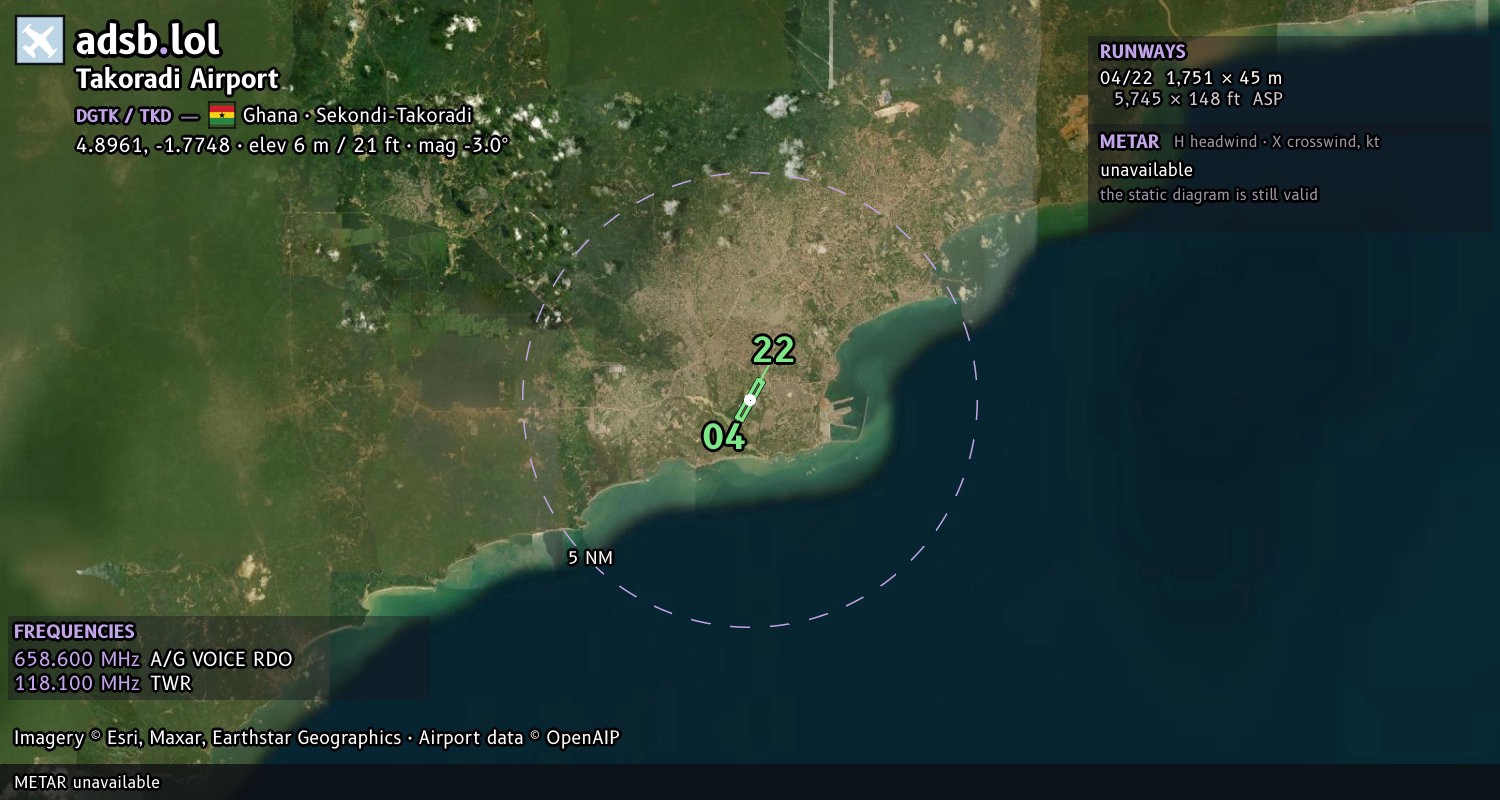Click the white airport center dot
The width and height of the screenshot is (1500, 800).
point(750,399)
